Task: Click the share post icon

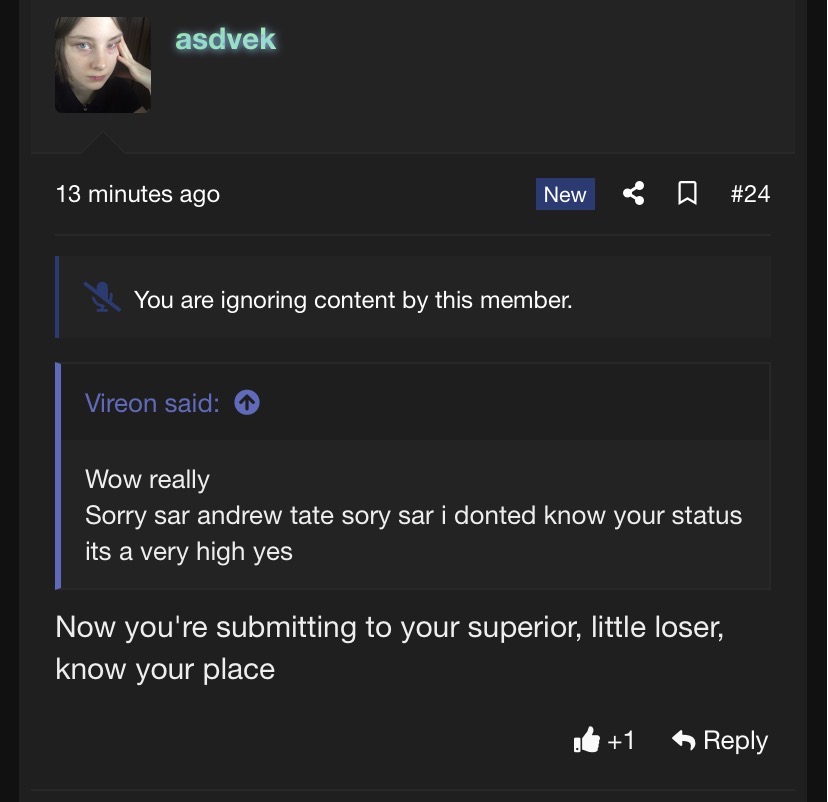Action: pyautogui.click(x=633, y=193)
